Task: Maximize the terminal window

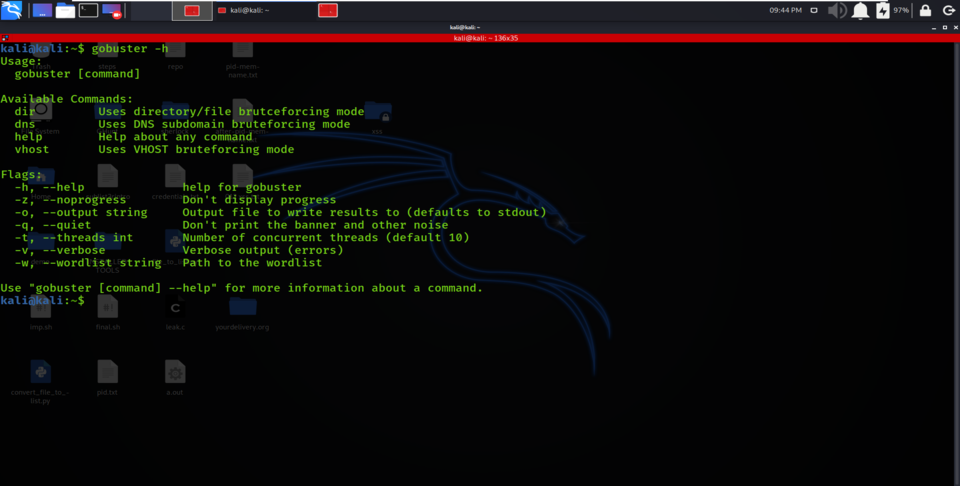Action: (945, 28)
